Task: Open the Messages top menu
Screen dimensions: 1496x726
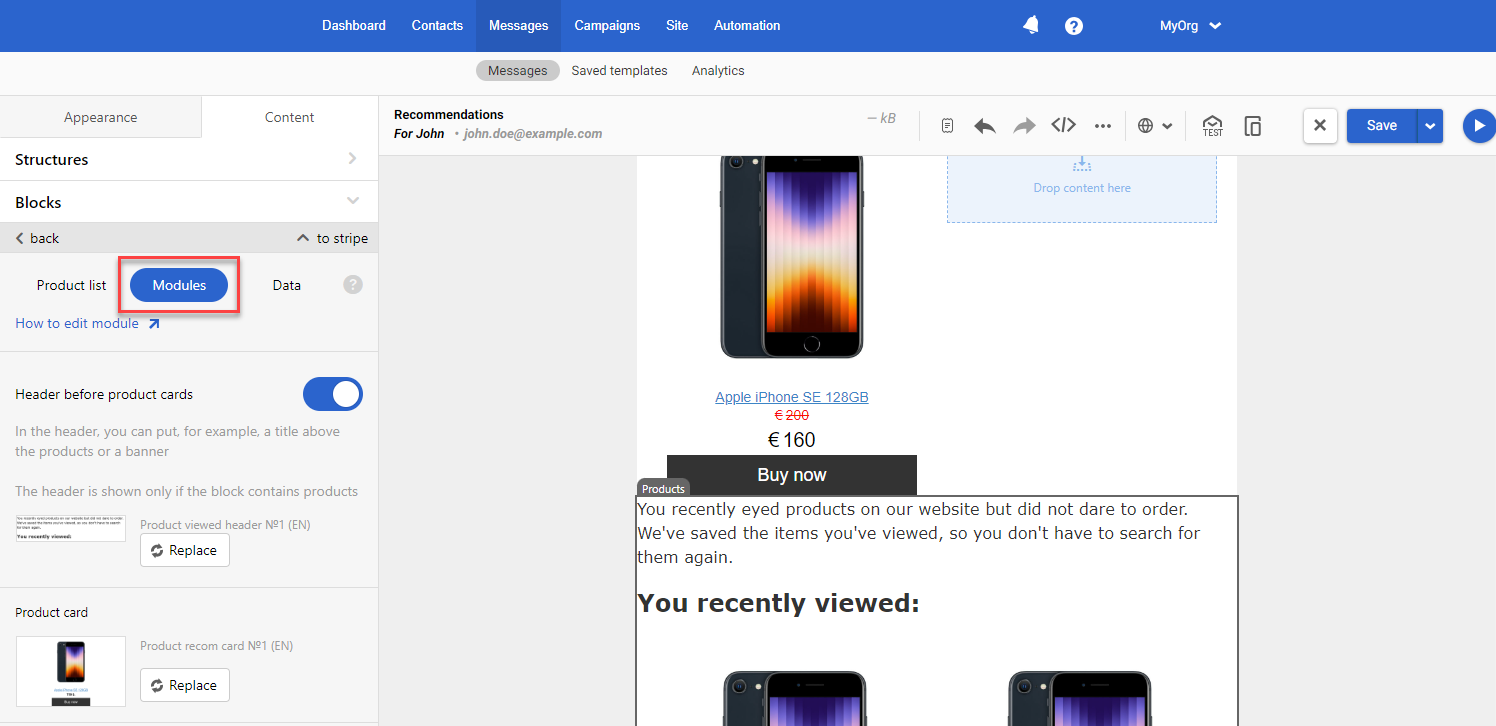Action: [518, 26]
